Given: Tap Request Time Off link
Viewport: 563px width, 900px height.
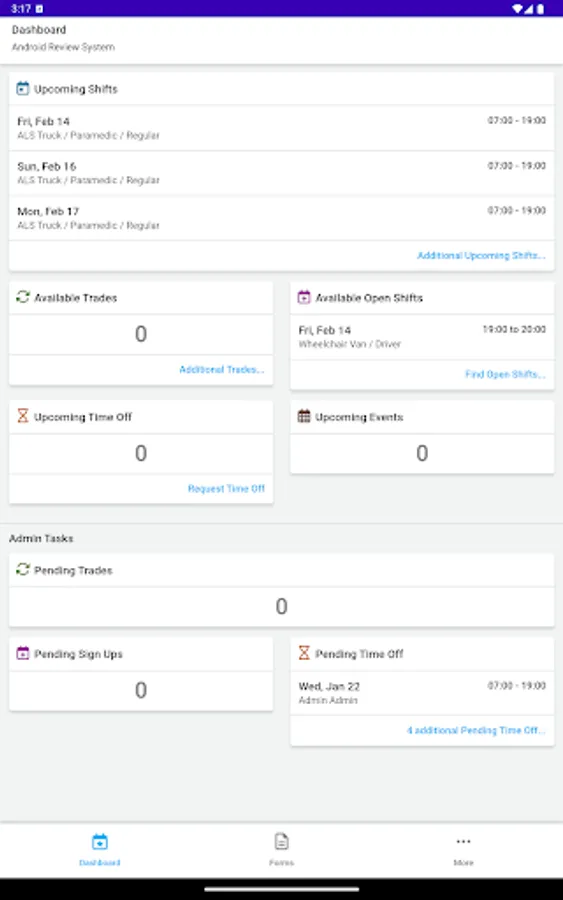Looking at the screenshot, I should click(226, 488).
